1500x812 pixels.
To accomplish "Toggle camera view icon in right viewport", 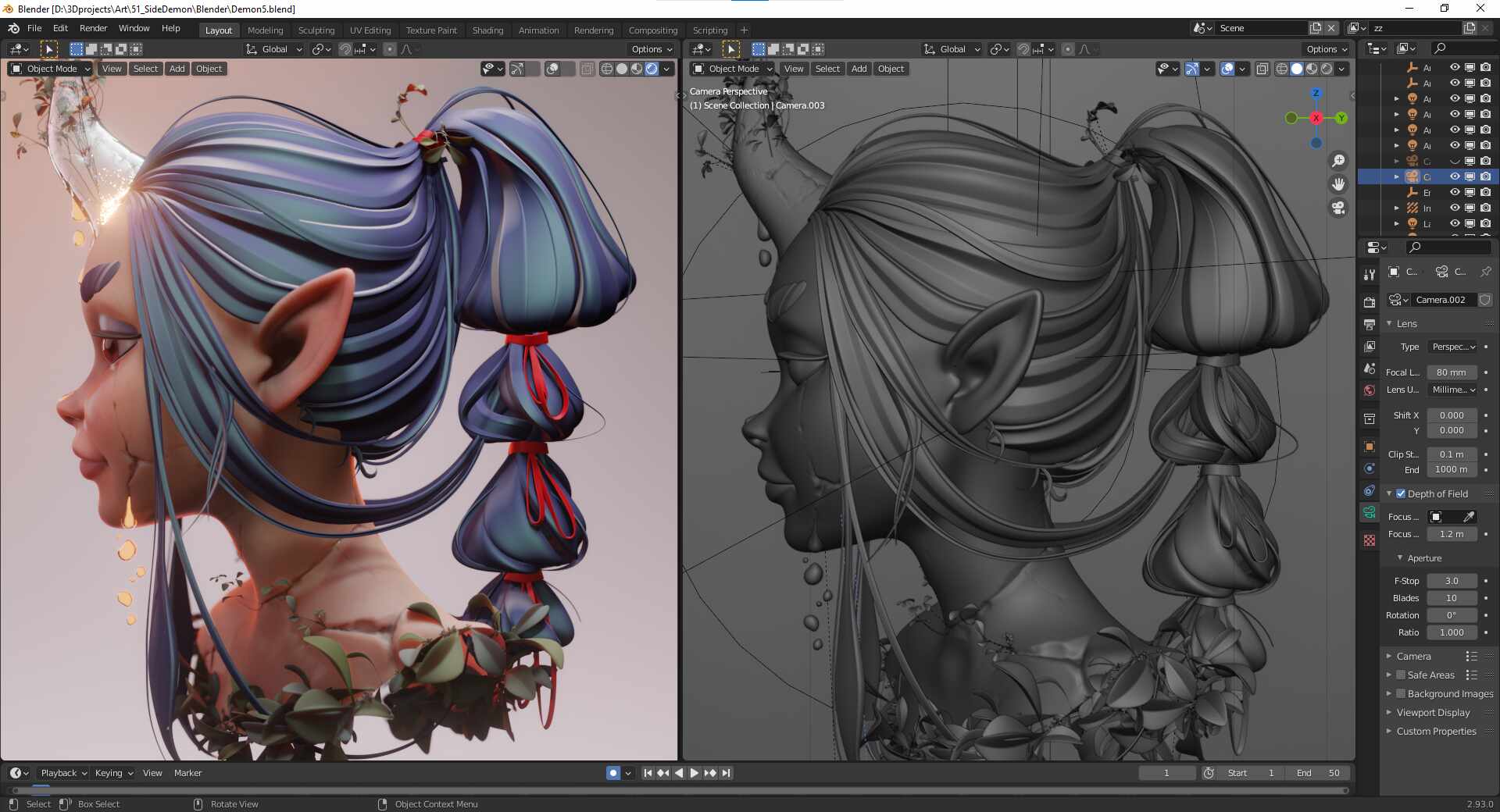I will coord(1338,208).
